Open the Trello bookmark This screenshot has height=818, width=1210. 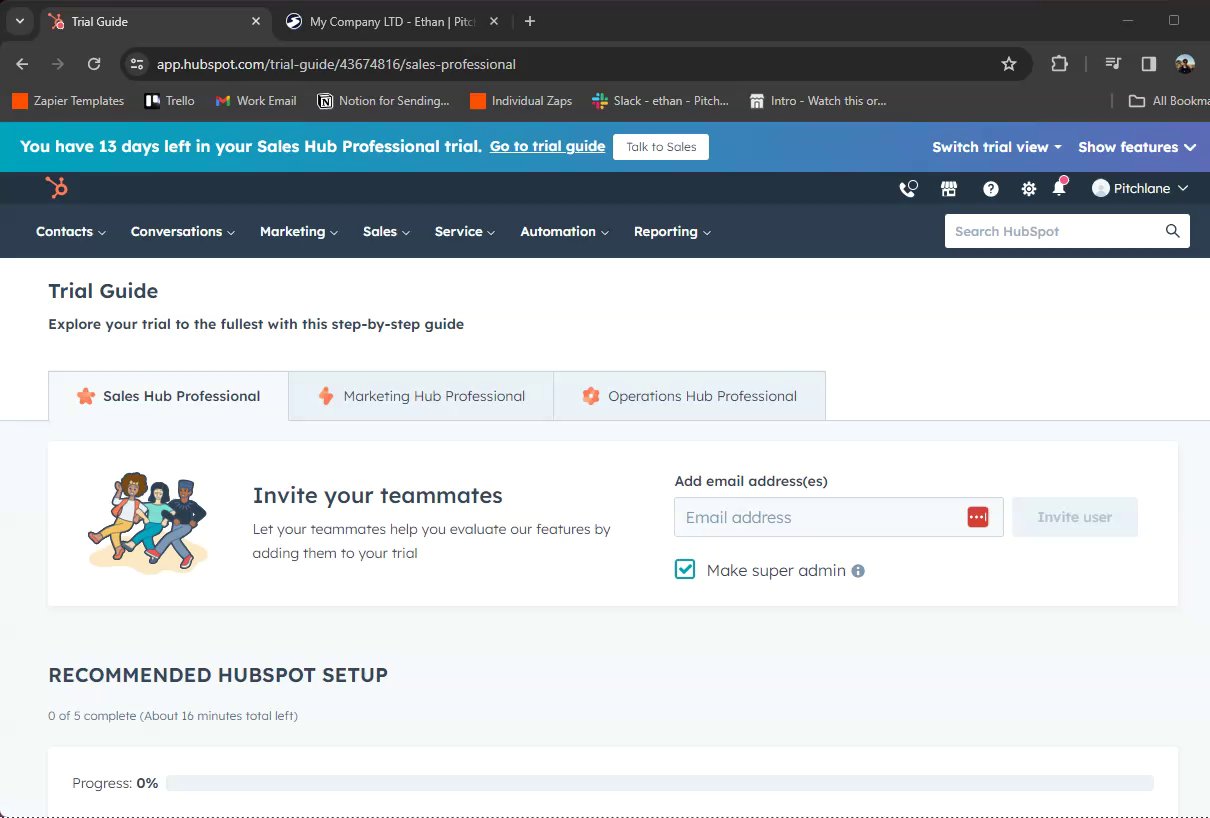coord(170,101)
